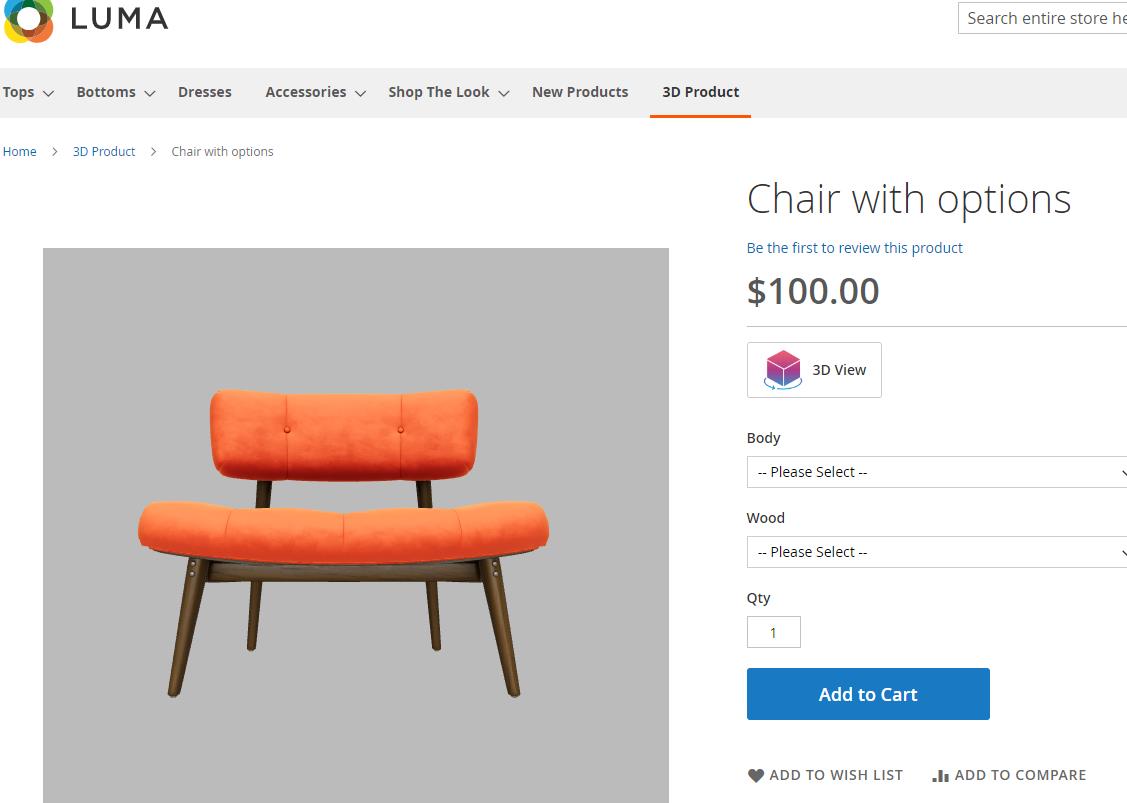Follow the review this product link

point(854,248)
